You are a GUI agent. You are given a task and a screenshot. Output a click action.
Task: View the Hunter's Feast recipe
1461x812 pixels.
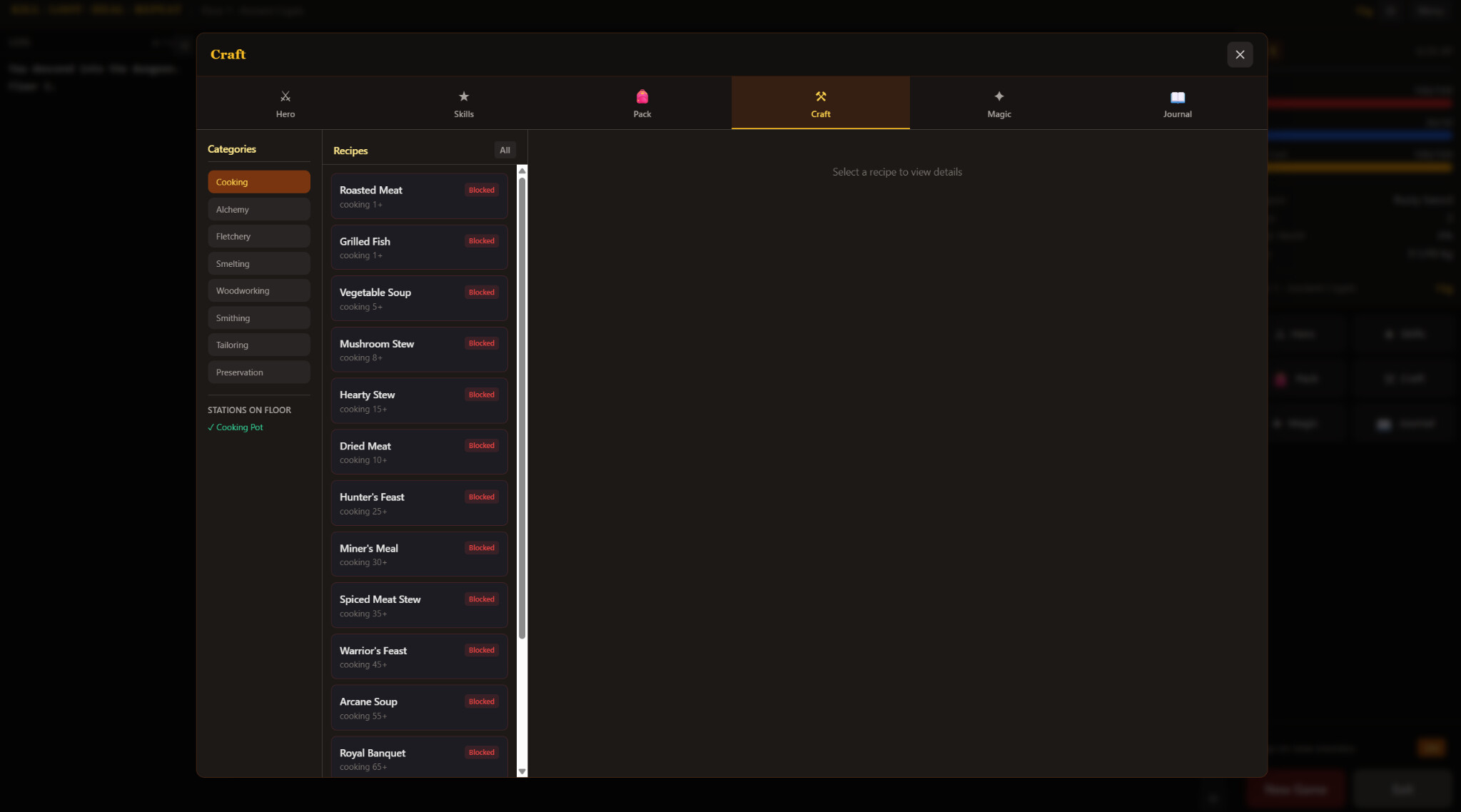tap(419, 503)
